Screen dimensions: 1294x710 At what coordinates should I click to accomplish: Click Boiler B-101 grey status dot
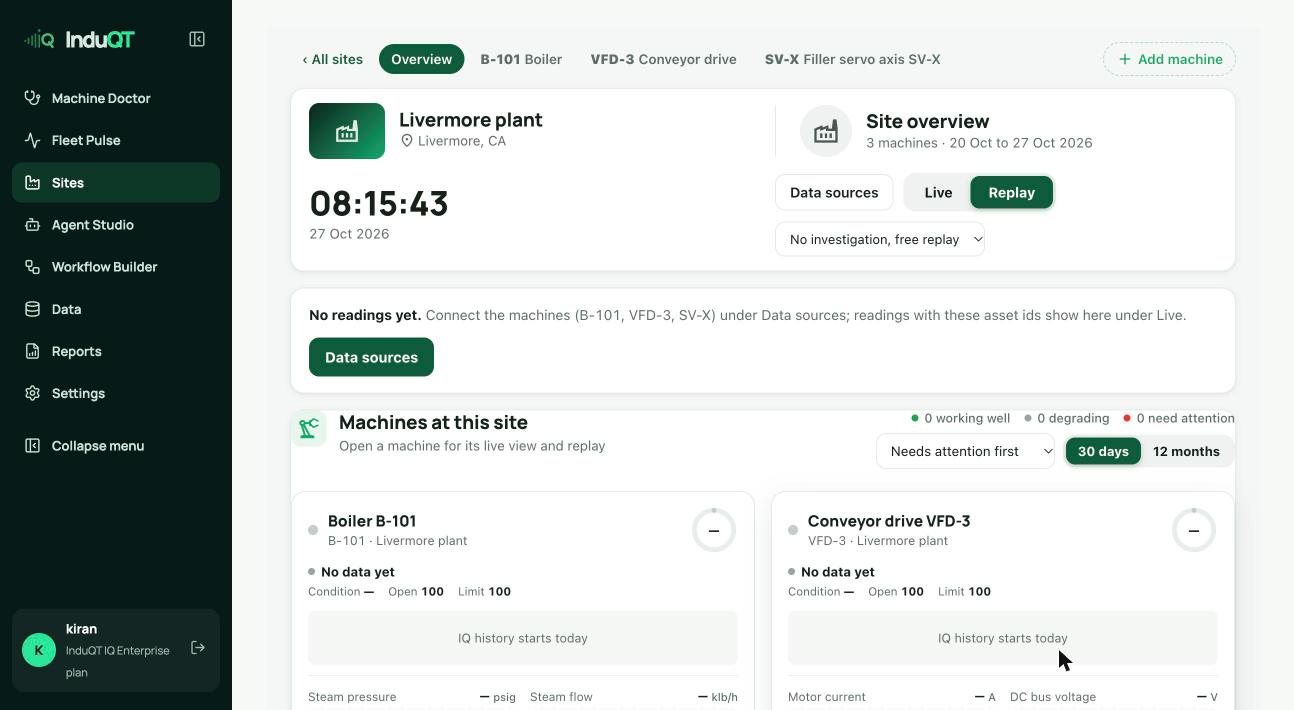pos(313,530)
